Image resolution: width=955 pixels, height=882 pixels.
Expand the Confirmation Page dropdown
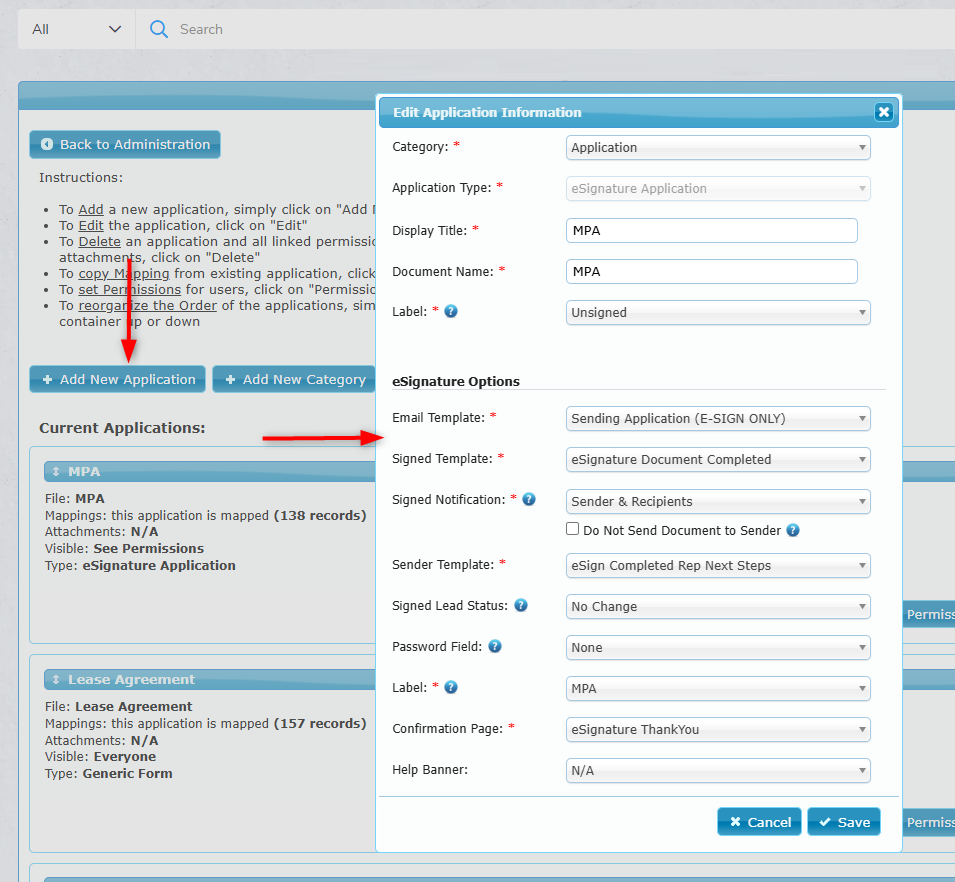coord(718,730)
